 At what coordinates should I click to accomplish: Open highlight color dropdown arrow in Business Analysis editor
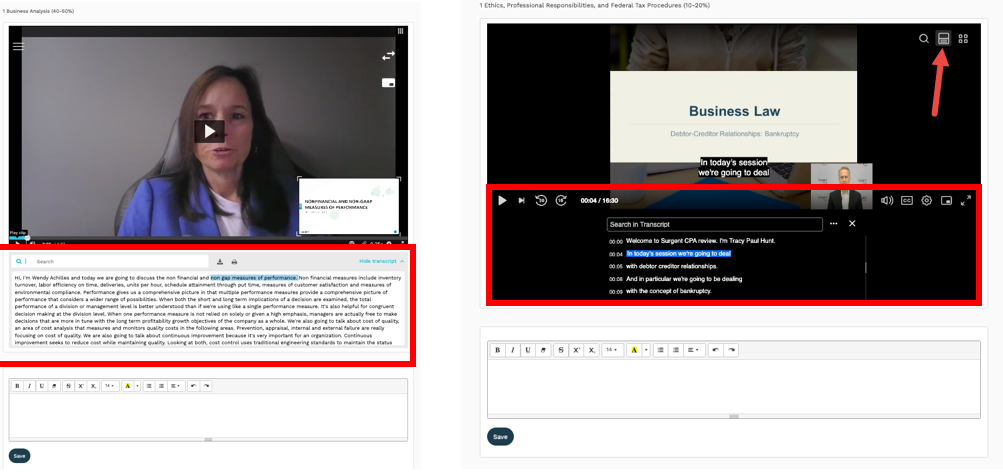[138, 386]
